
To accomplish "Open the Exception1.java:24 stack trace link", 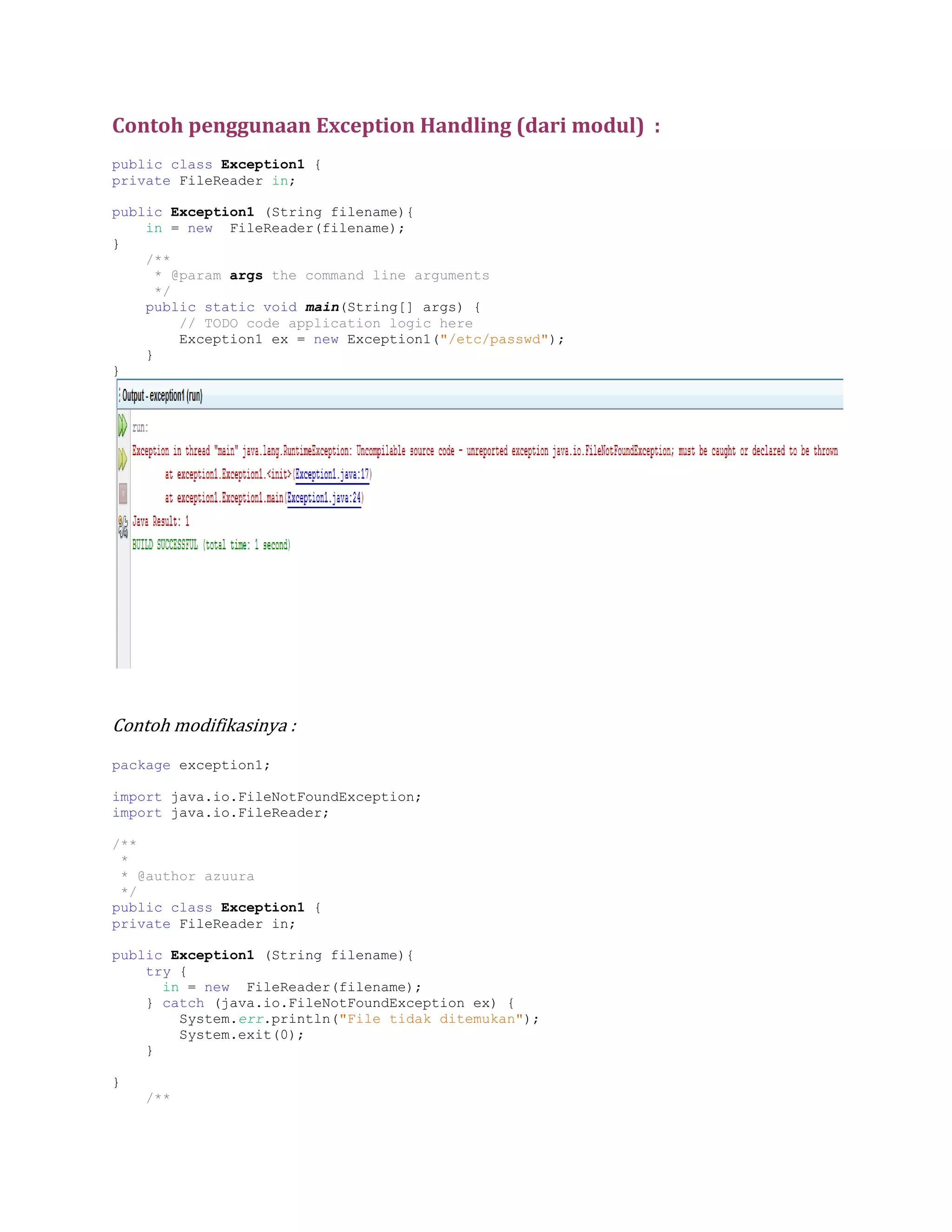I will [x=324, y=498].
